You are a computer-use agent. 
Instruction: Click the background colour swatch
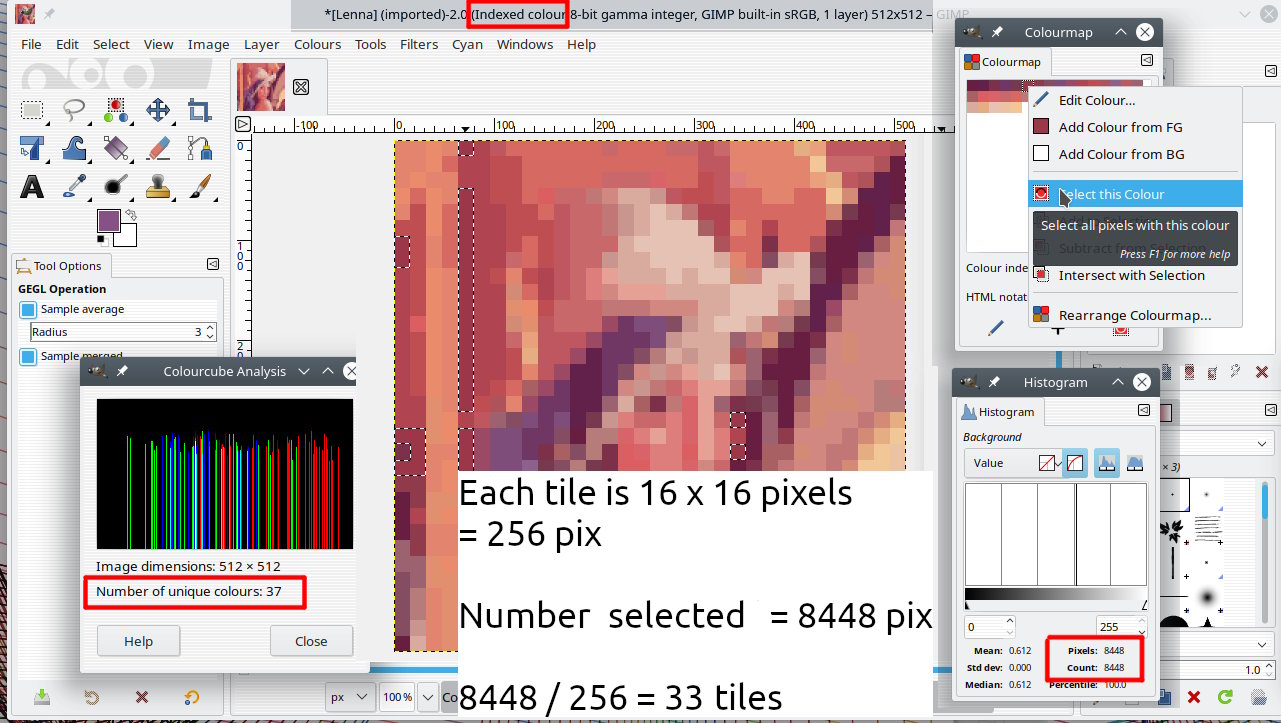pyautogui.click(x=127, y=236)
